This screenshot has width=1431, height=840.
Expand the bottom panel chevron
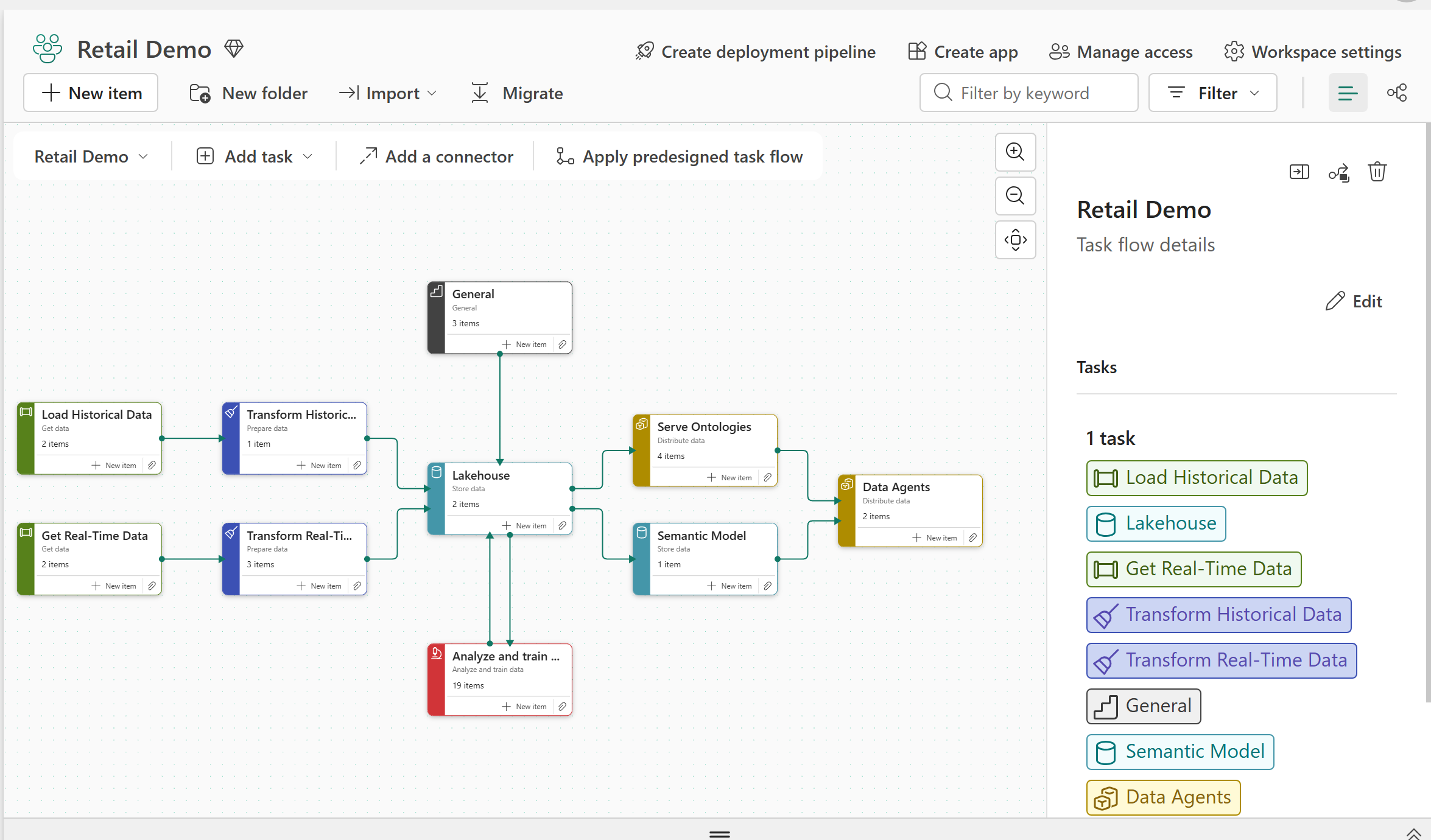(x=1413, y=833)
